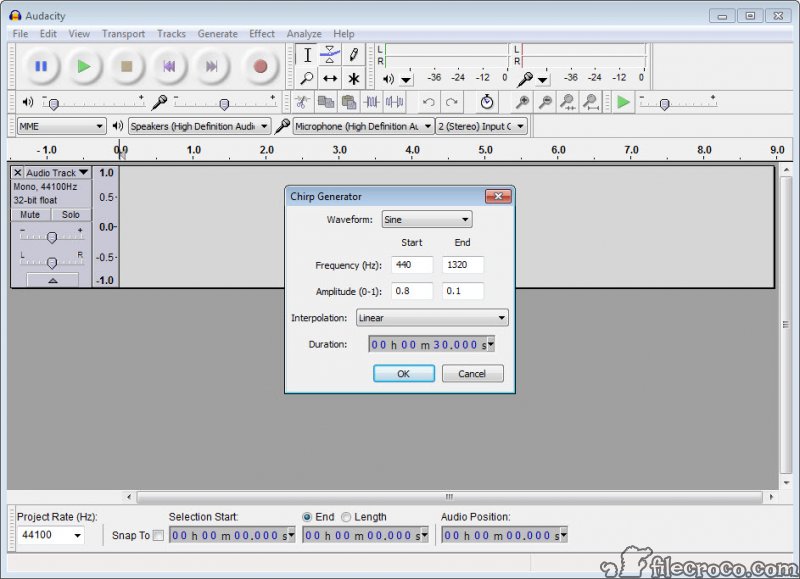Click the track pan L/R slider handle
This screenshot has width=800, height=579.
[x=52, y=263]
